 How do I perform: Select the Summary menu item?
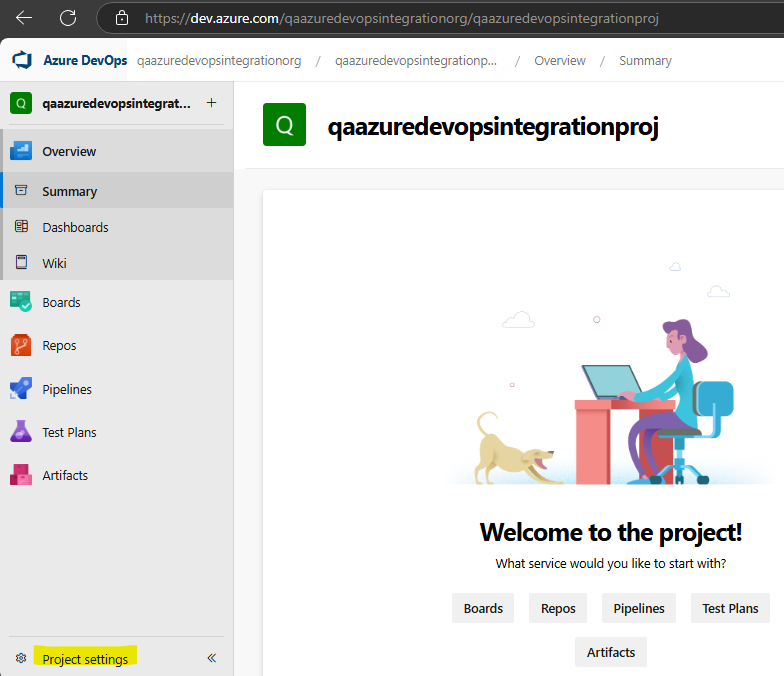pyautogui.click(x=69, y=191)
